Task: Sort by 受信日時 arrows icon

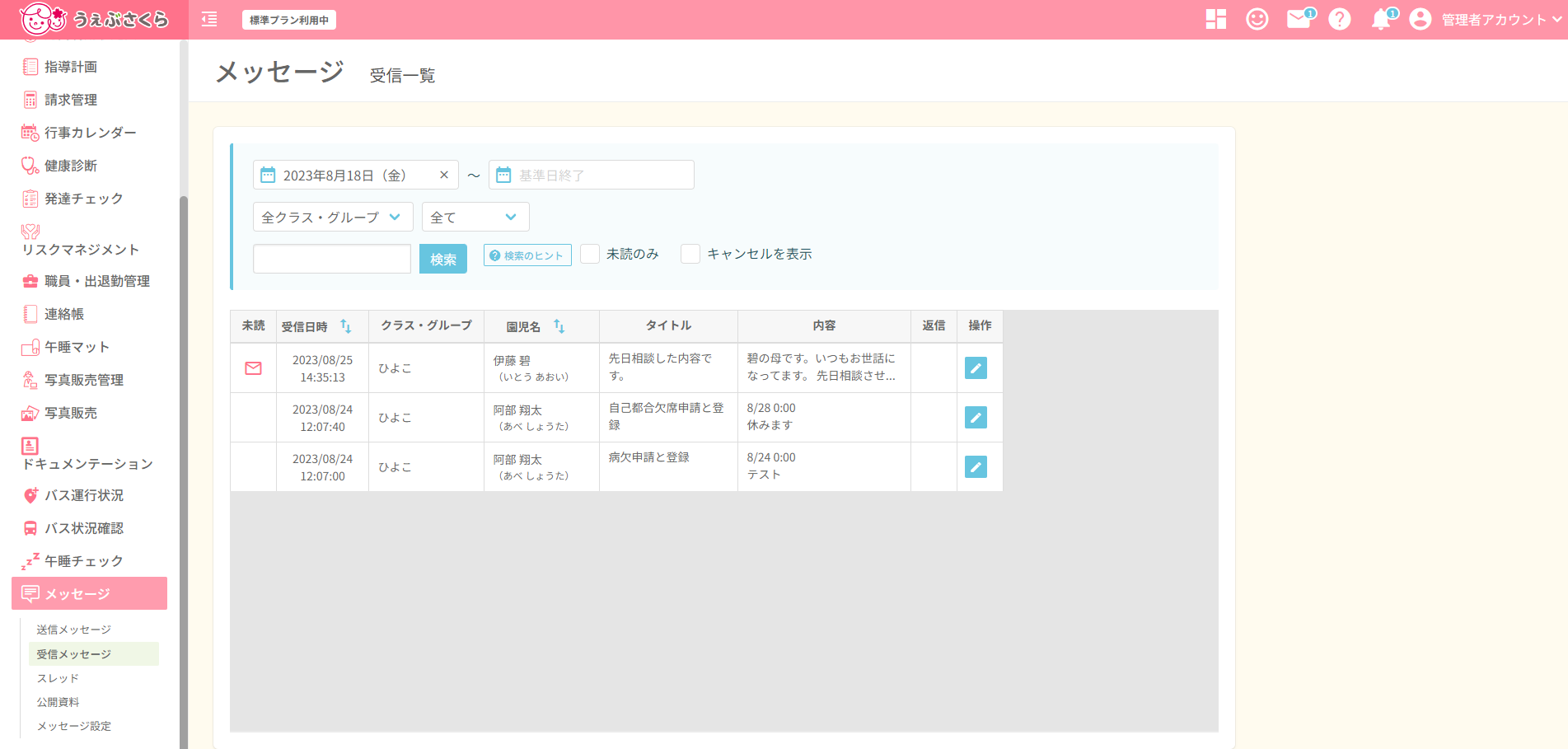Action: 346,326
